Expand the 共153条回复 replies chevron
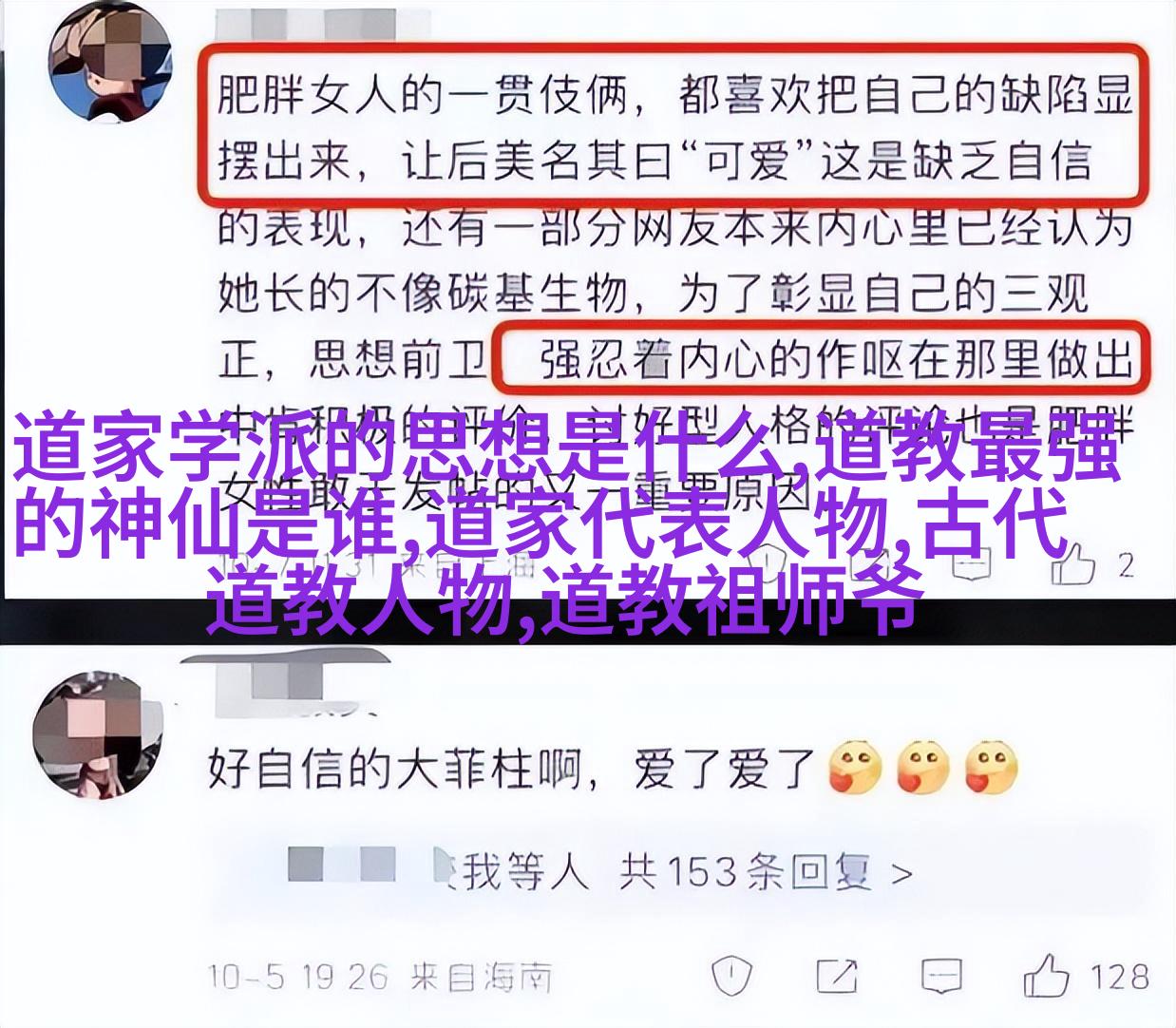1176x1028 pixels. tap(902, 872)
